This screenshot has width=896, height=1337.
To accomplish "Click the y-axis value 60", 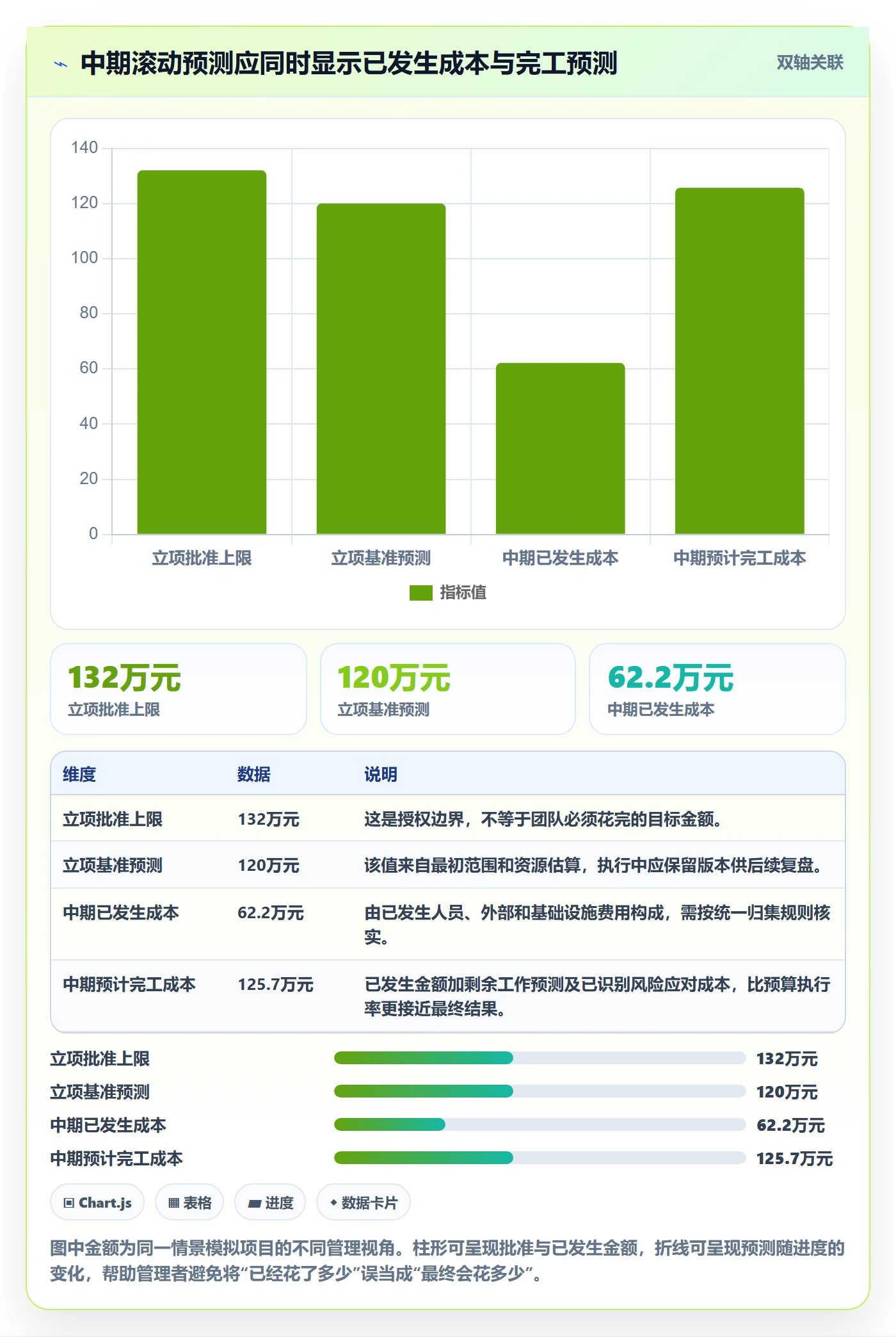I will coord(89,368).
